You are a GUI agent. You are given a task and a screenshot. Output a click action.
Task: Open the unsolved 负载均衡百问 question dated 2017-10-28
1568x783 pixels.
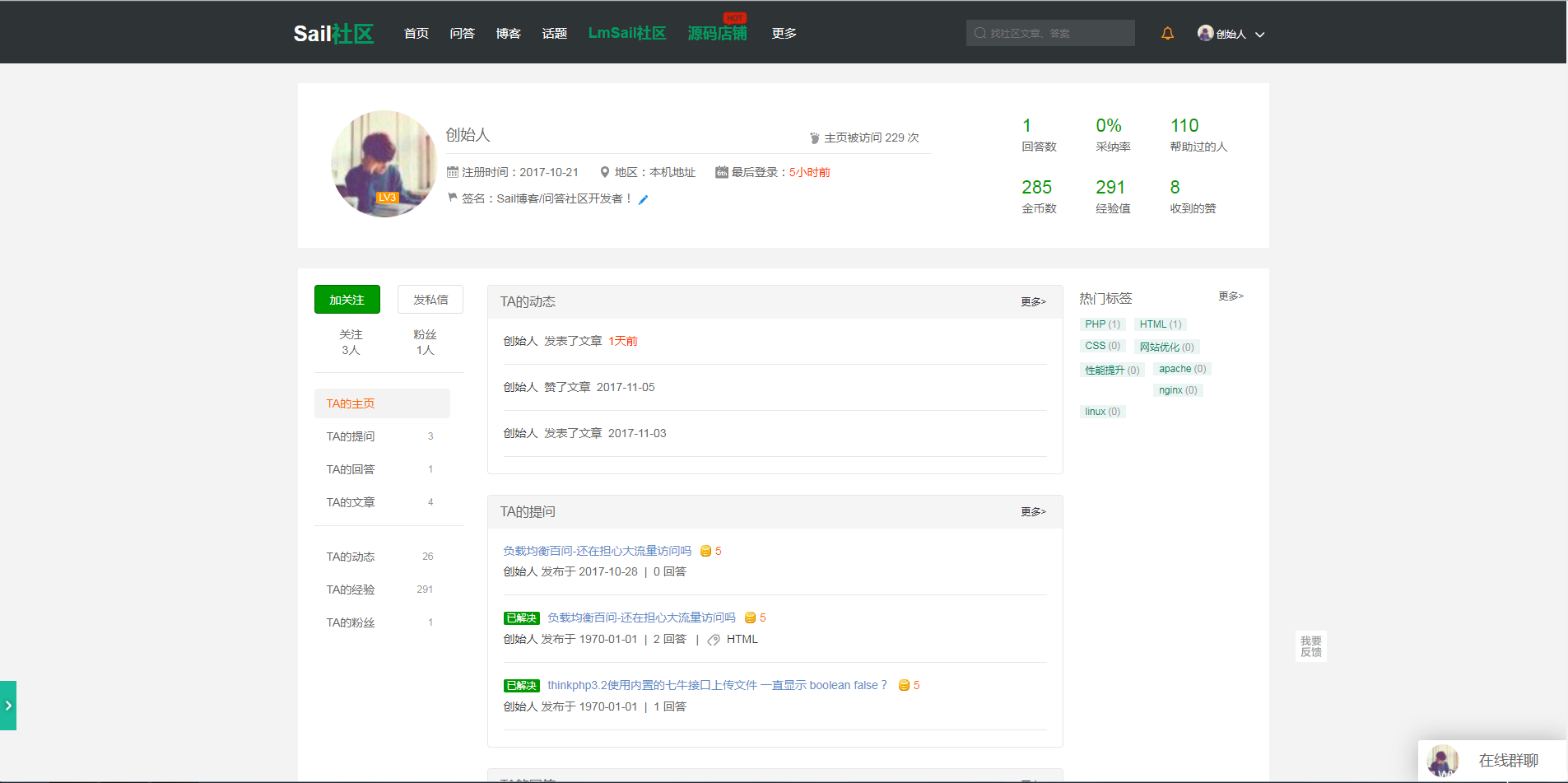coord(598,551)
